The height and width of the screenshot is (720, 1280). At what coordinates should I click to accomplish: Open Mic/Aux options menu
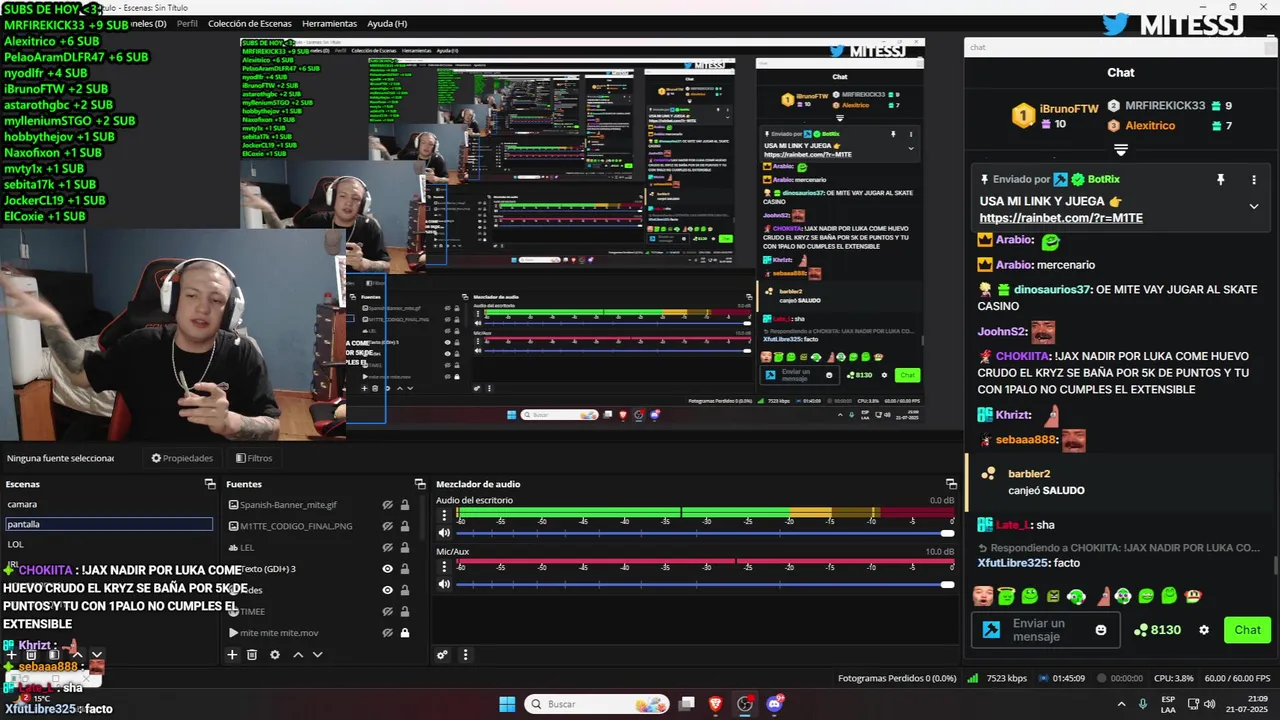[445, 568]
